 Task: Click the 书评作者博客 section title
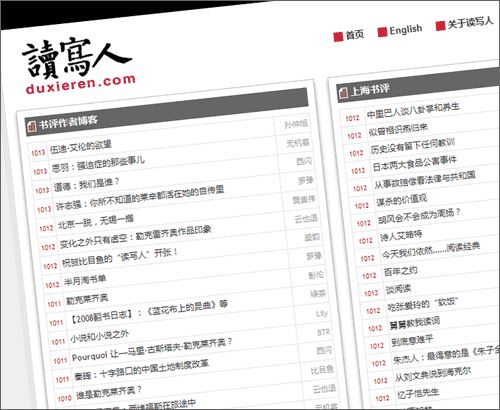(68, 123)
